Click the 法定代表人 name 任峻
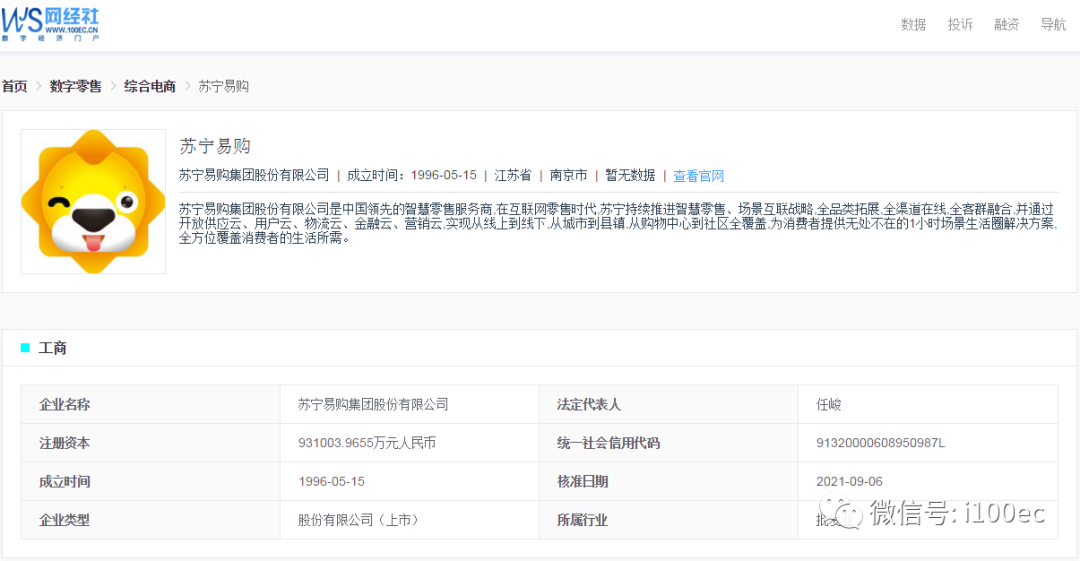The image size is (1080, 561). pyautogui.click(x=829, y=405)
